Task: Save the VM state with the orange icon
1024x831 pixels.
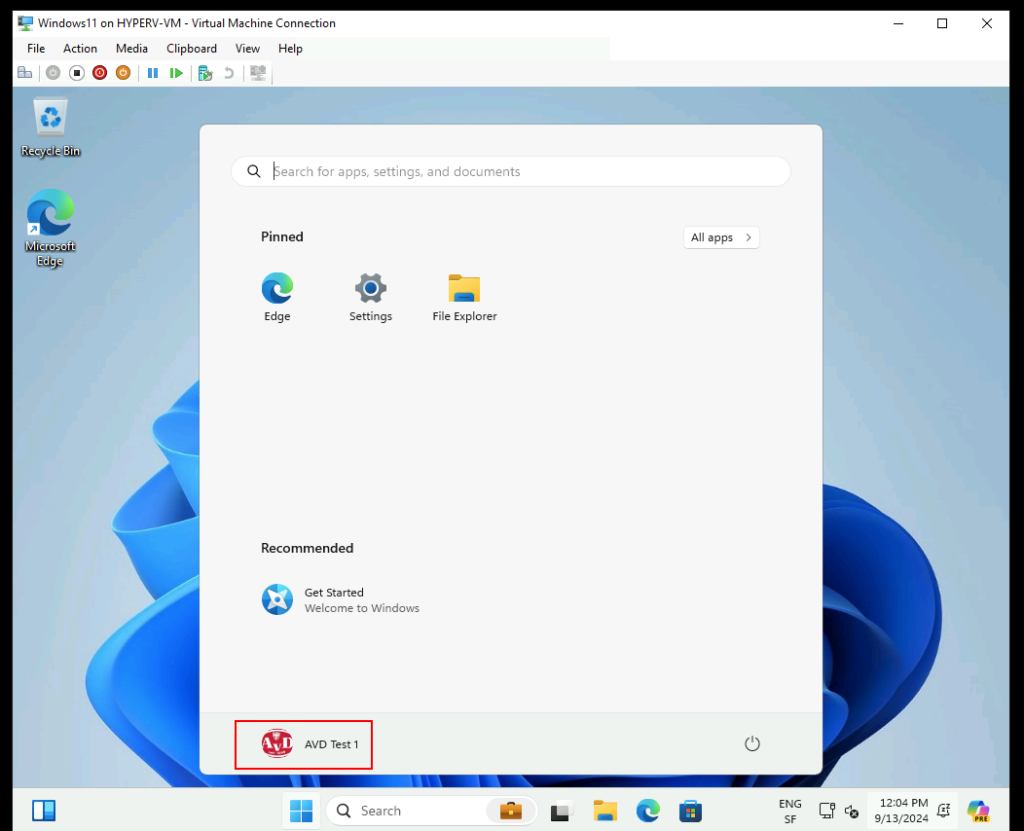Action: (x=123, y=73)
